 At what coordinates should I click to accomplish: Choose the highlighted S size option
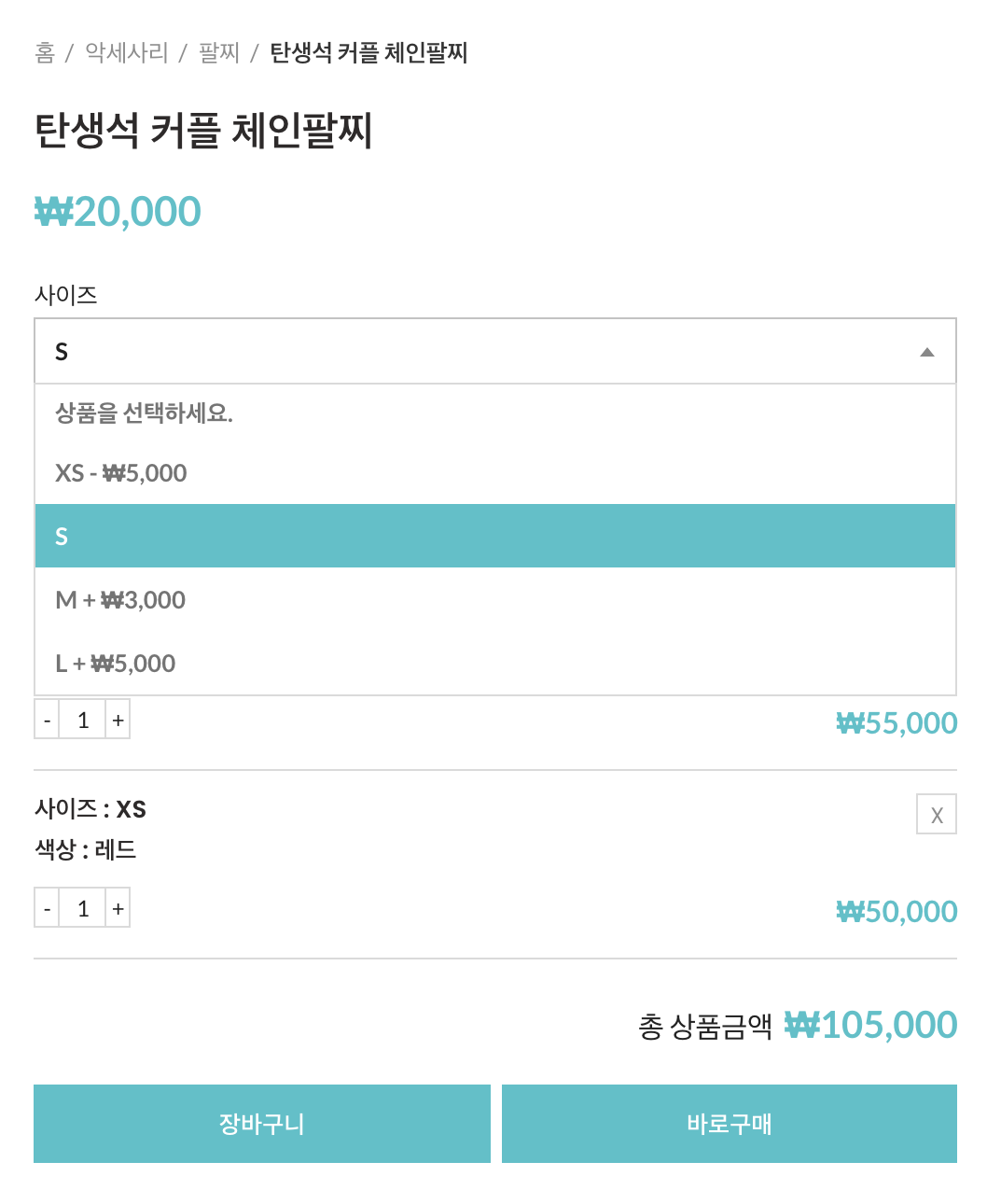494,536
